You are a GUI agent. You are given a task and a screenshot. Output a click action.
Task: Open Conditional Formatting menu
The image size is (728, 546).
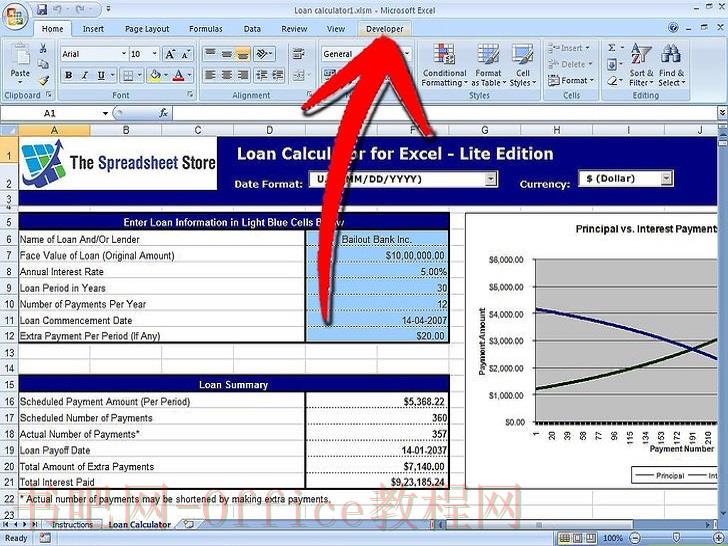[x=444, y=65]
